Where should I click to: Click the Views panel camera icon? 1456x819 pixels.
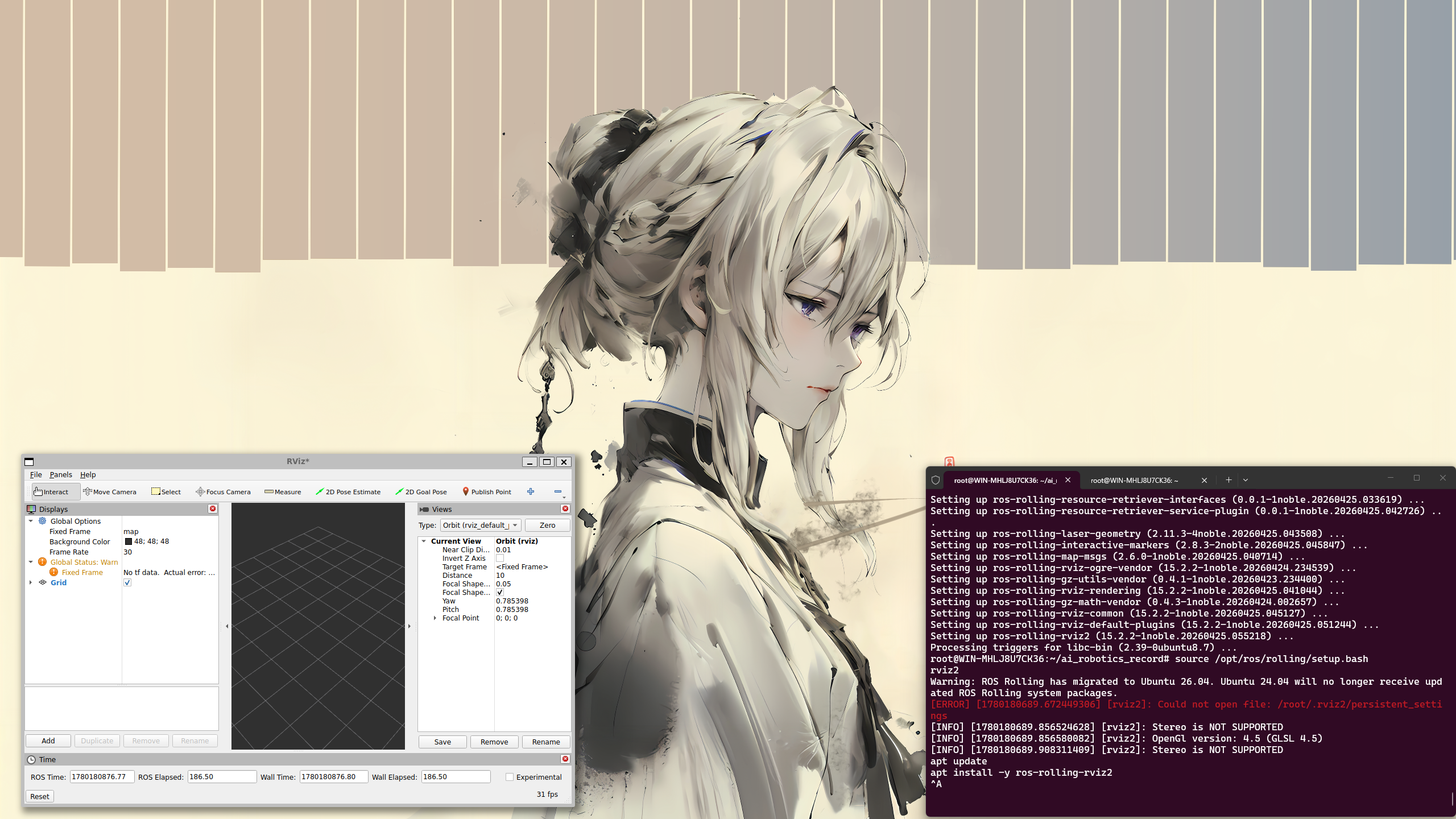424,509
